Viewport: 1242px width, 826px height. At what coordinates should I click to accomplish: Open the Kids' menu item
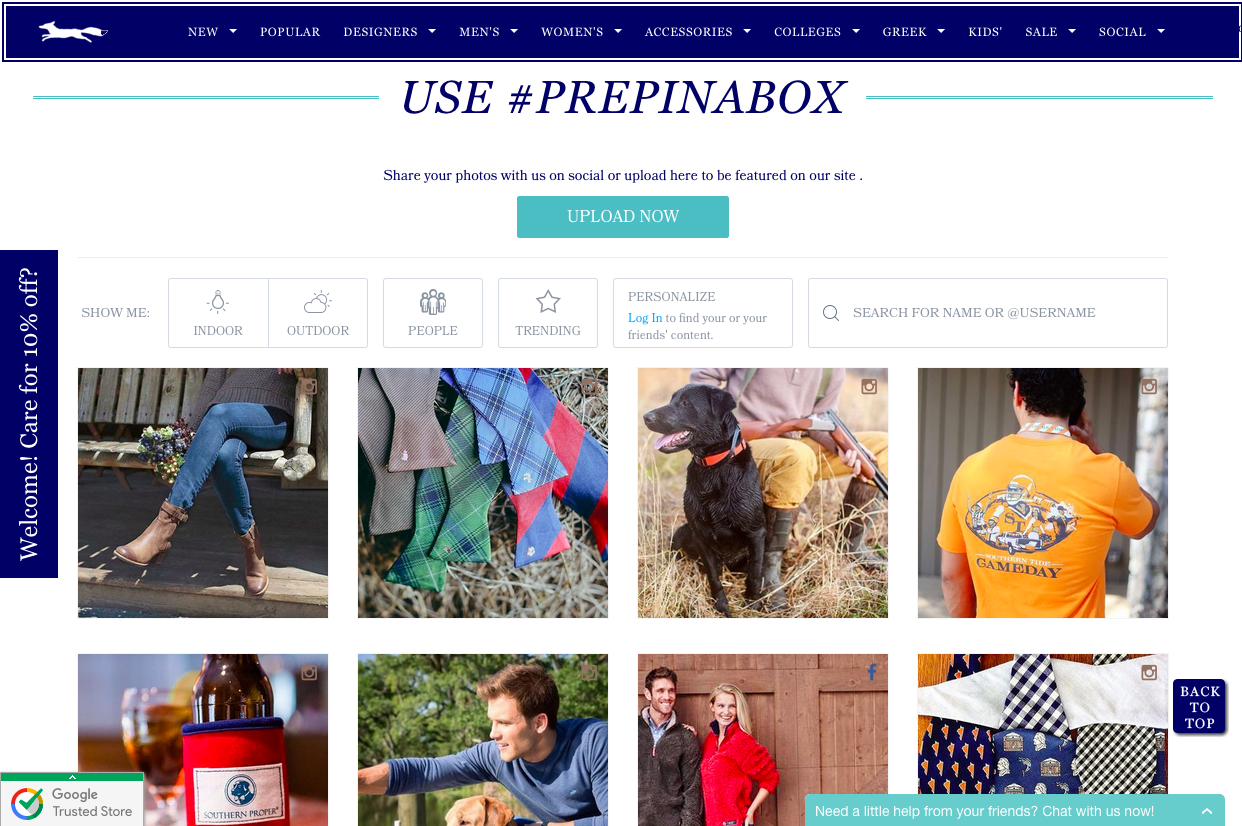click(x=985, y=32)
